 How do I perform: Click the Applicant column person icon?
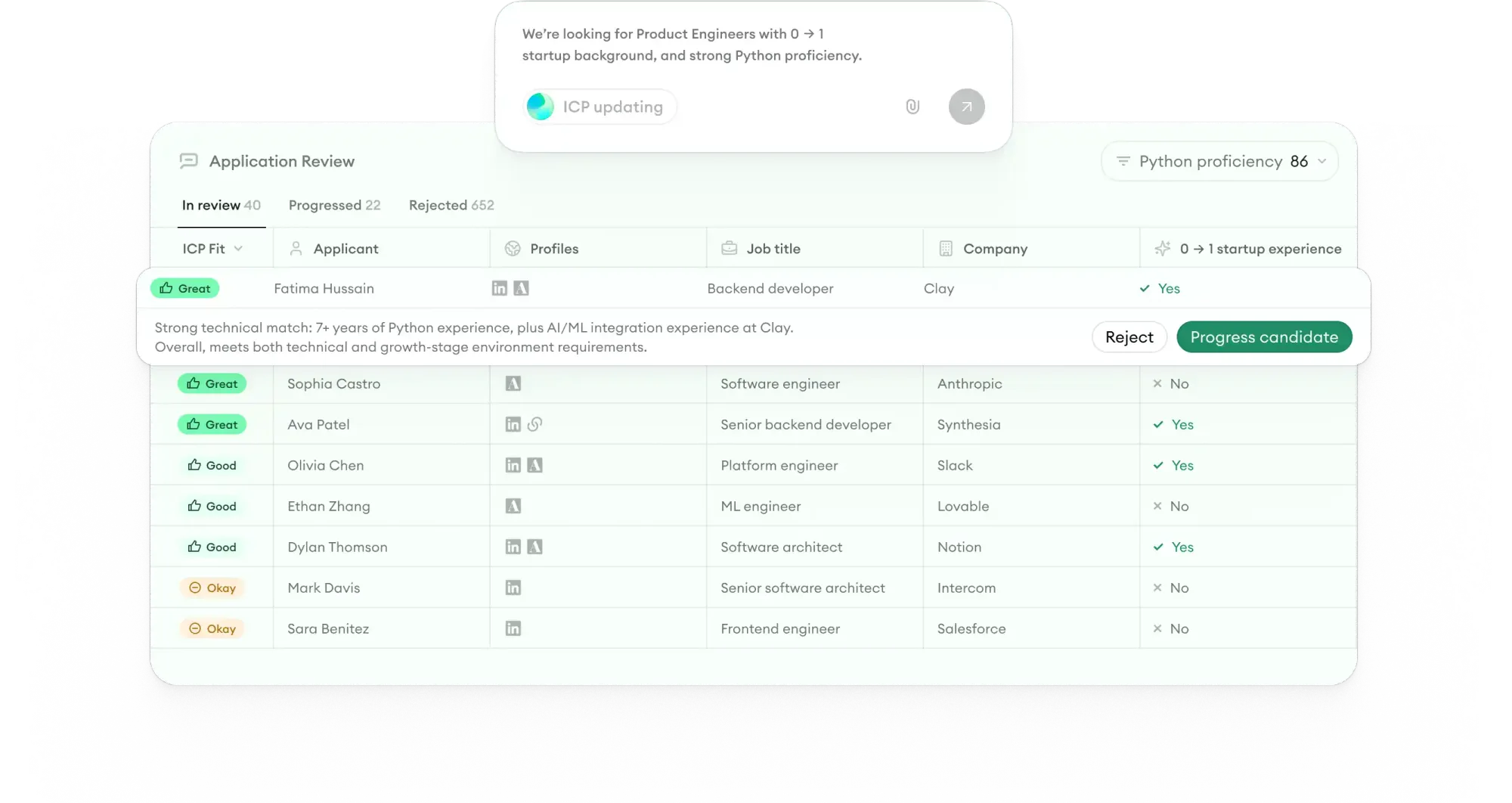[x=296, y=248]
